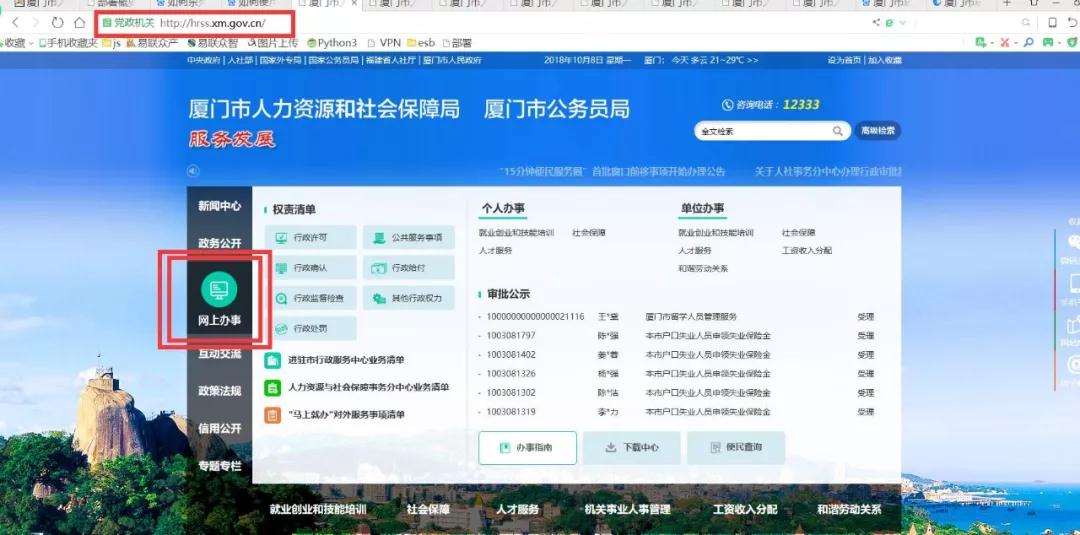Image resolution: width=1080 pixels, height=535 pixels.
Task: Click the 全文检索 search input field
Action: [762, 131]
